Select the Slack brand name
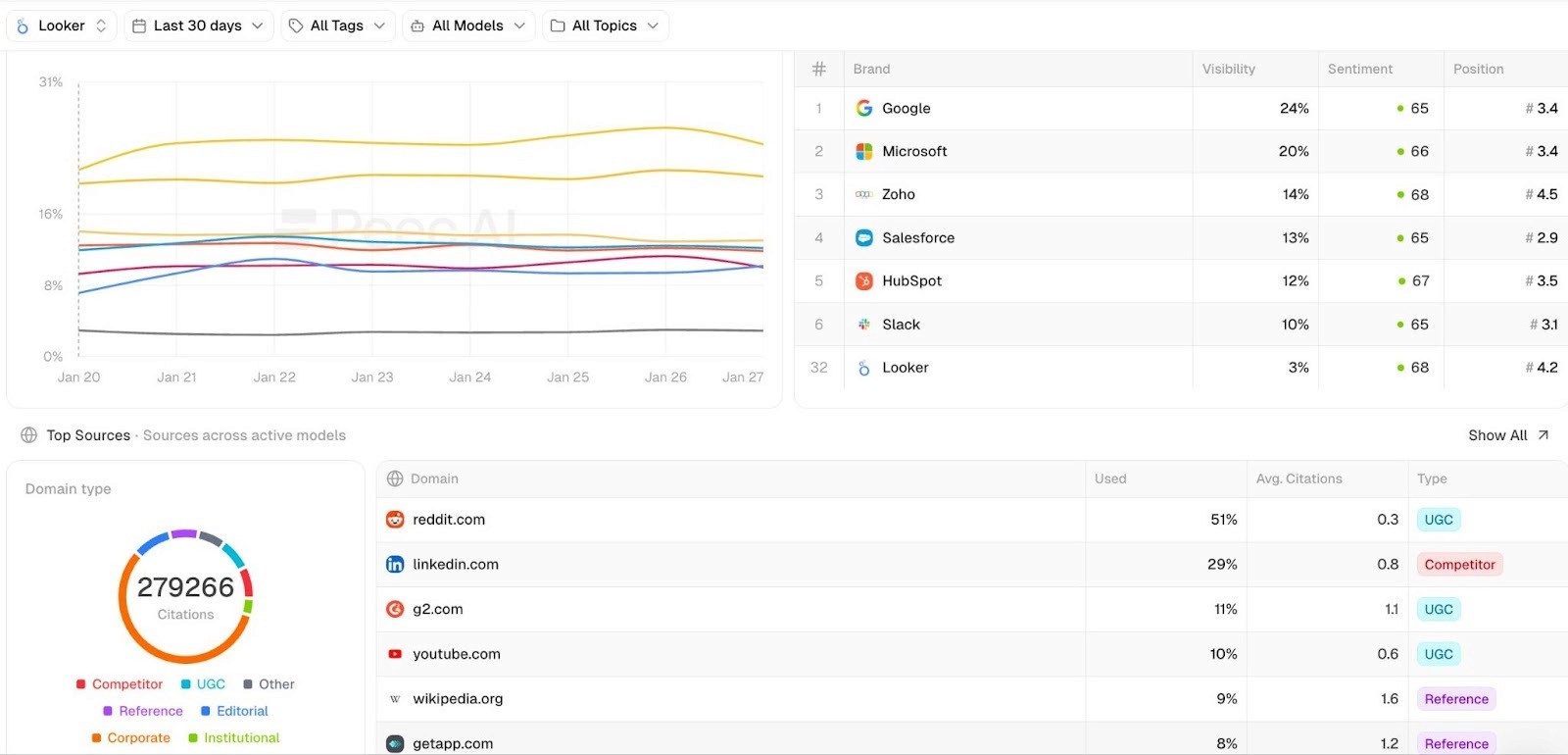Screen dimensions: 1568x755 901,324
